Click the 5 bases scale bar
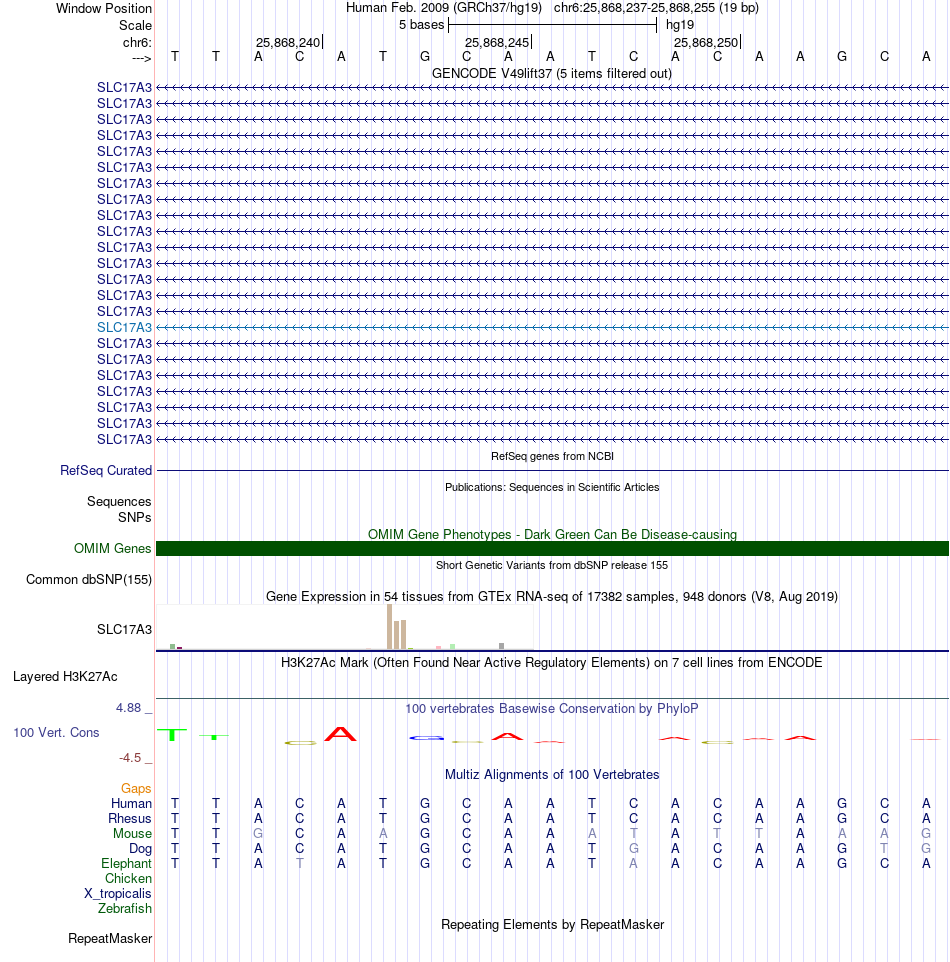Viewport: 950px width, 962px height. (x=552, y=25)
